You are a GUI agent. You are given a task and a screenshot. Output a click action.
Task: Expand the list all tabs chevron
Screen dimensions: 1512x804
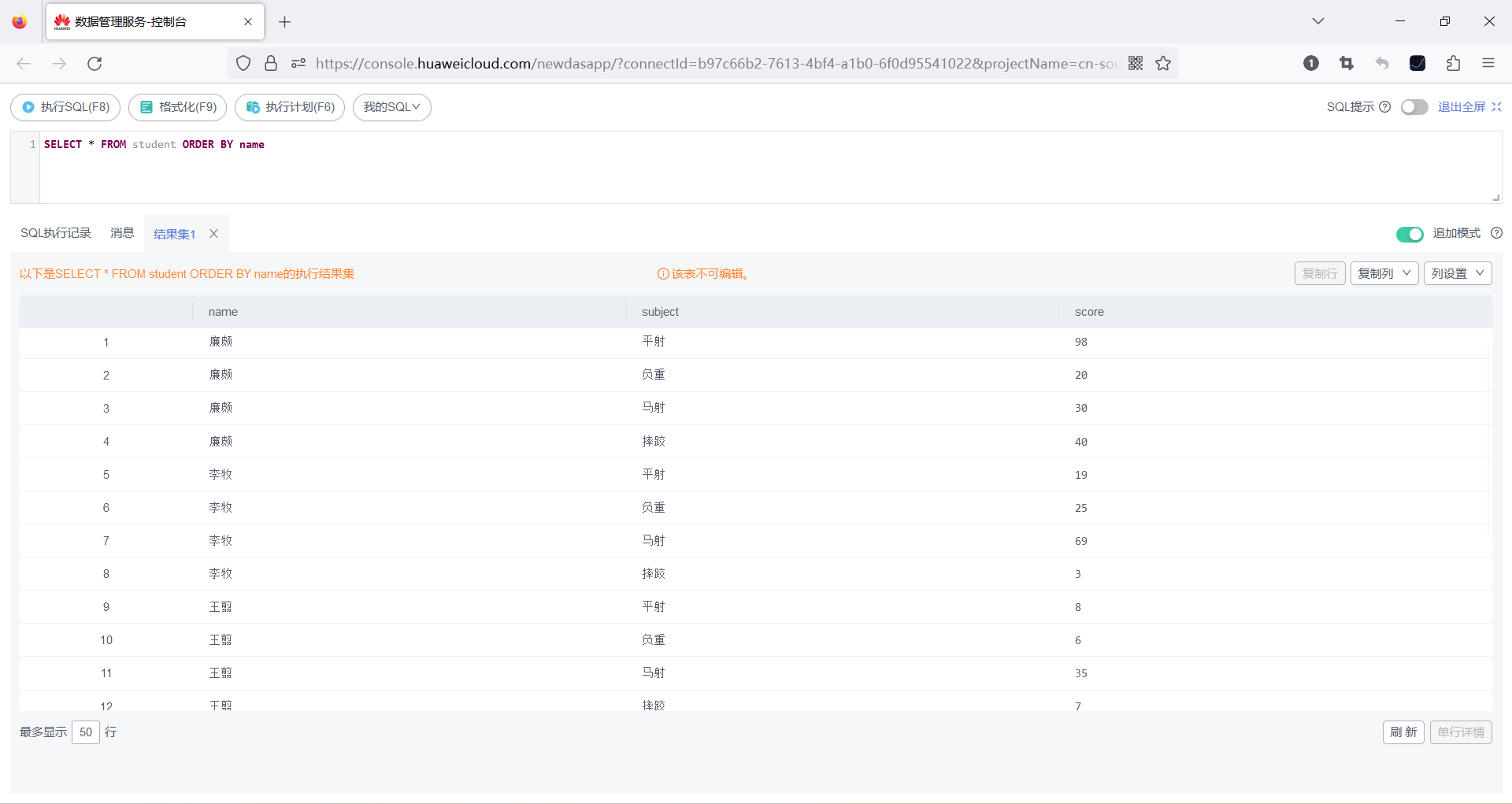click(1318, 21)
